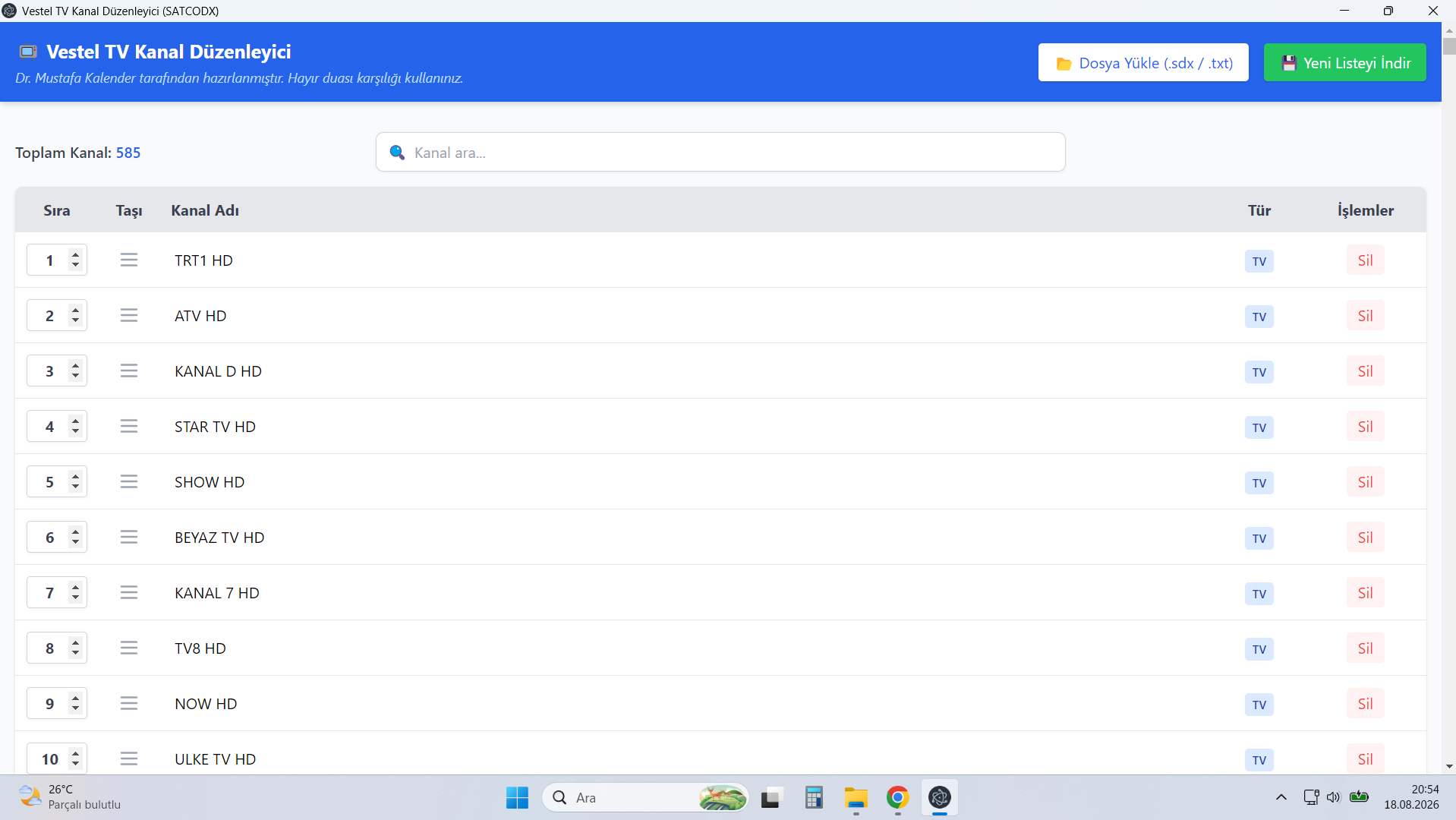Grab the drag handle for BEYAZ TV HD
Image resolution: width=1456 pixels, height=820 pixels.
pyautogui.click(x=129, y=537)
